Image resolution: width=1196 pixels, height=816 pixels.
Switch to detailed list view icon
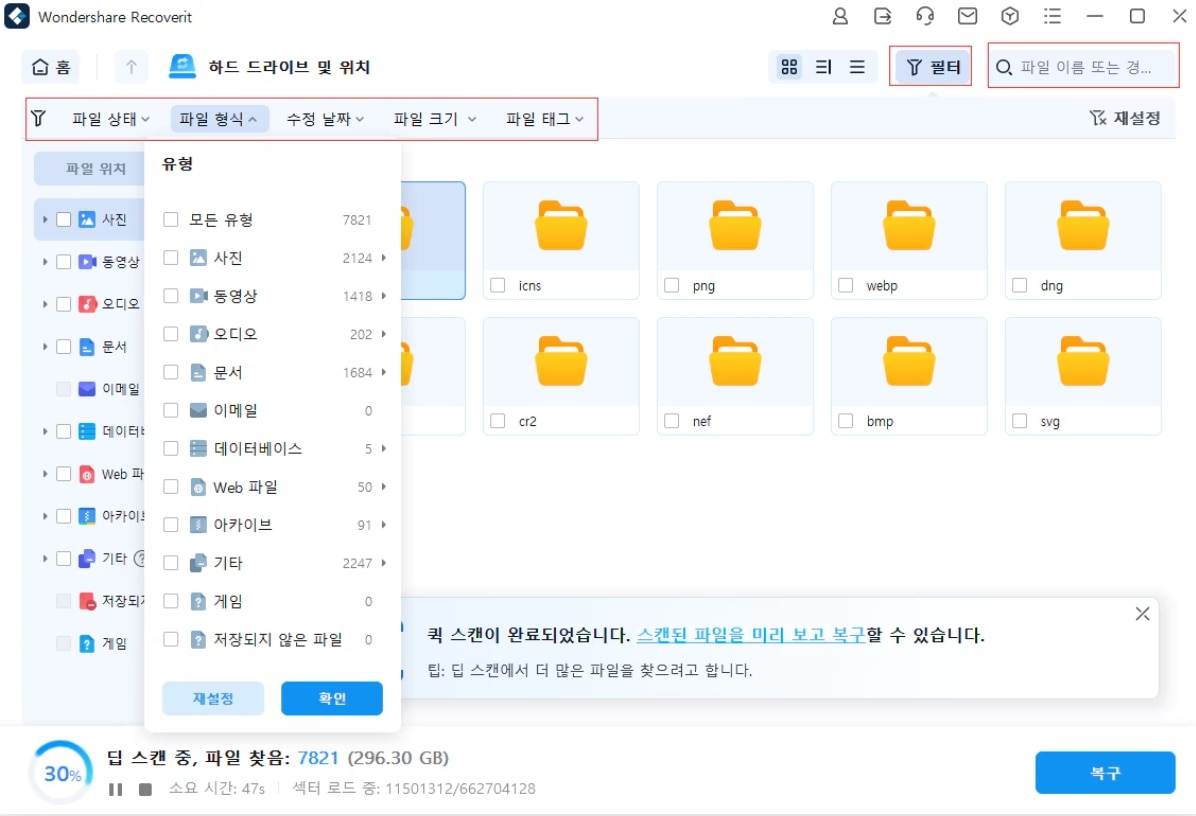pos(823,67)
